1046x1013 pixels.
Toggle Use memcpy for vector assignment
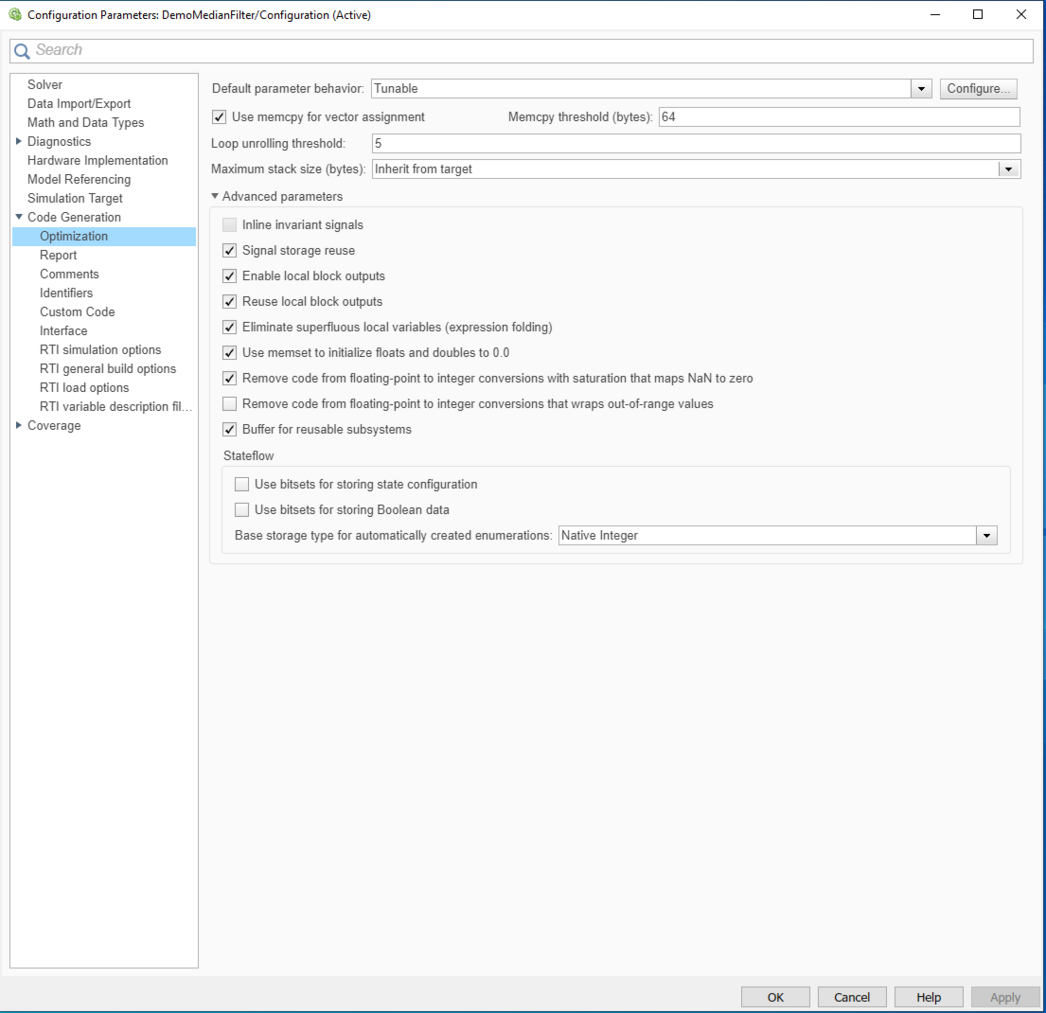tap(219, 117)
